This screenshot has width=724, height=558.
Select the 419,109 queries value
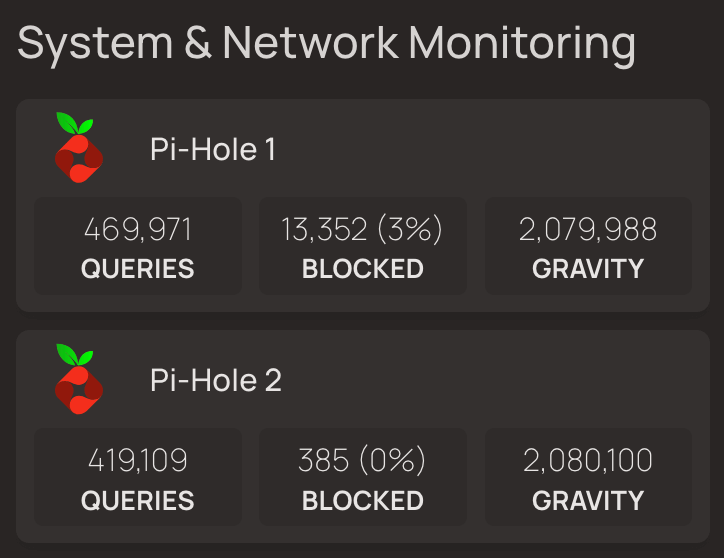click(x=138, y=461)
